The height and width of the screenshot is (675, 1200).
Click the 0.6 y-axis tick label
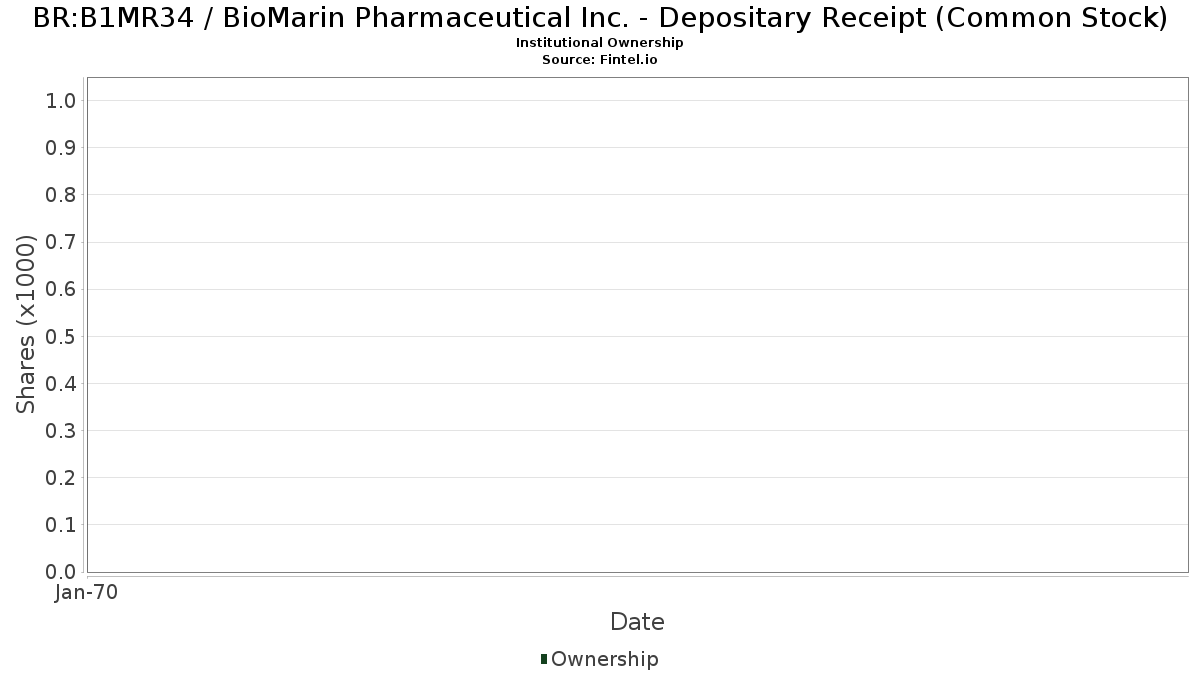pyautogui.click(x=61, y=289)
